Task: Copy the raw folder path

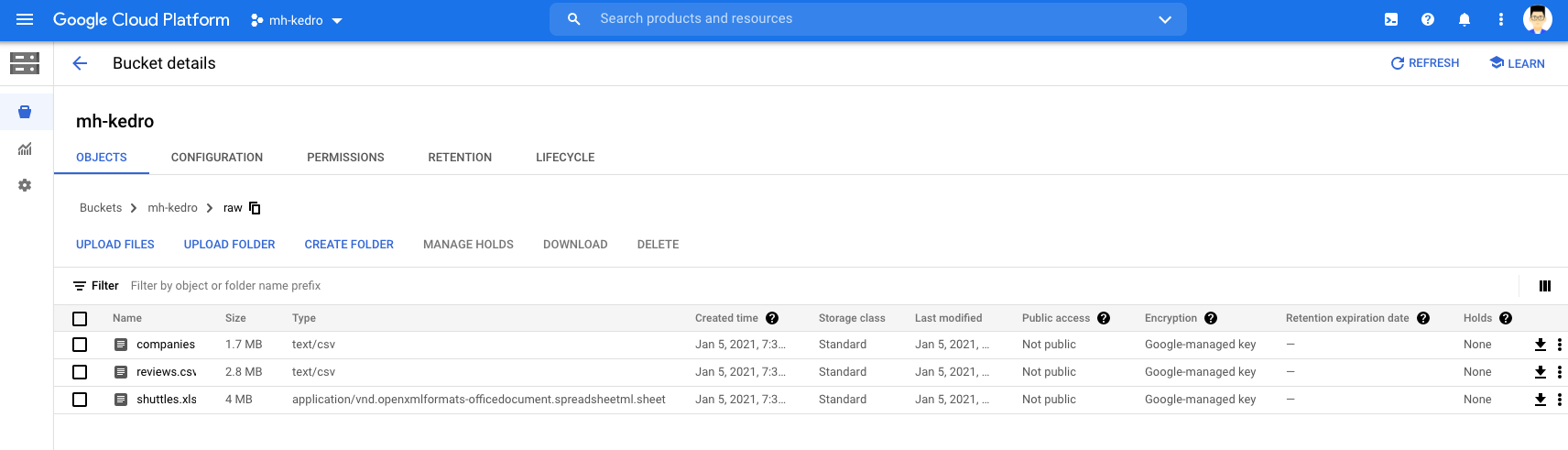Action: [x=256, y=208]
